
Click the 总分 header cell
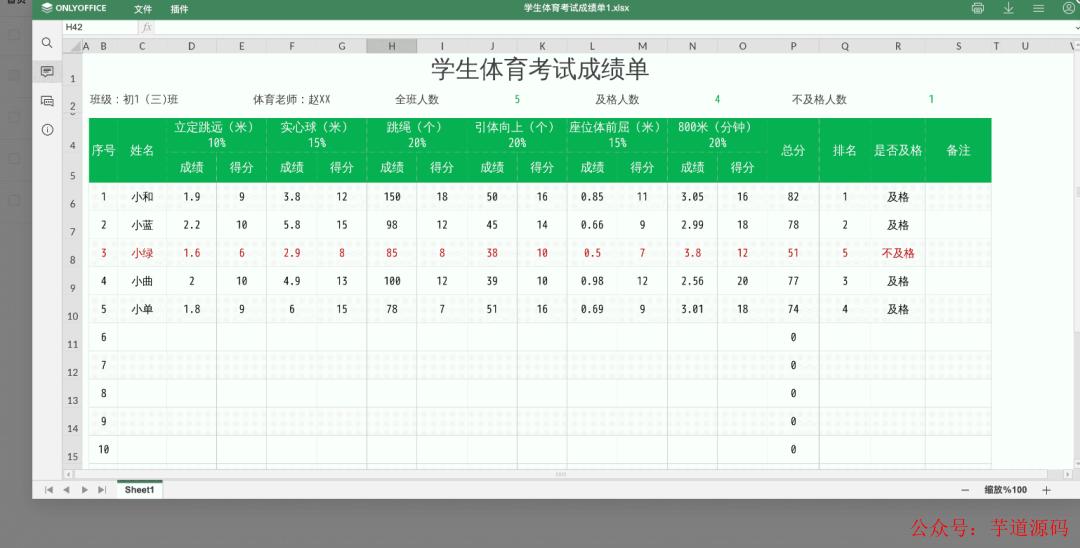pyautogui.click(x=793, y=150)
